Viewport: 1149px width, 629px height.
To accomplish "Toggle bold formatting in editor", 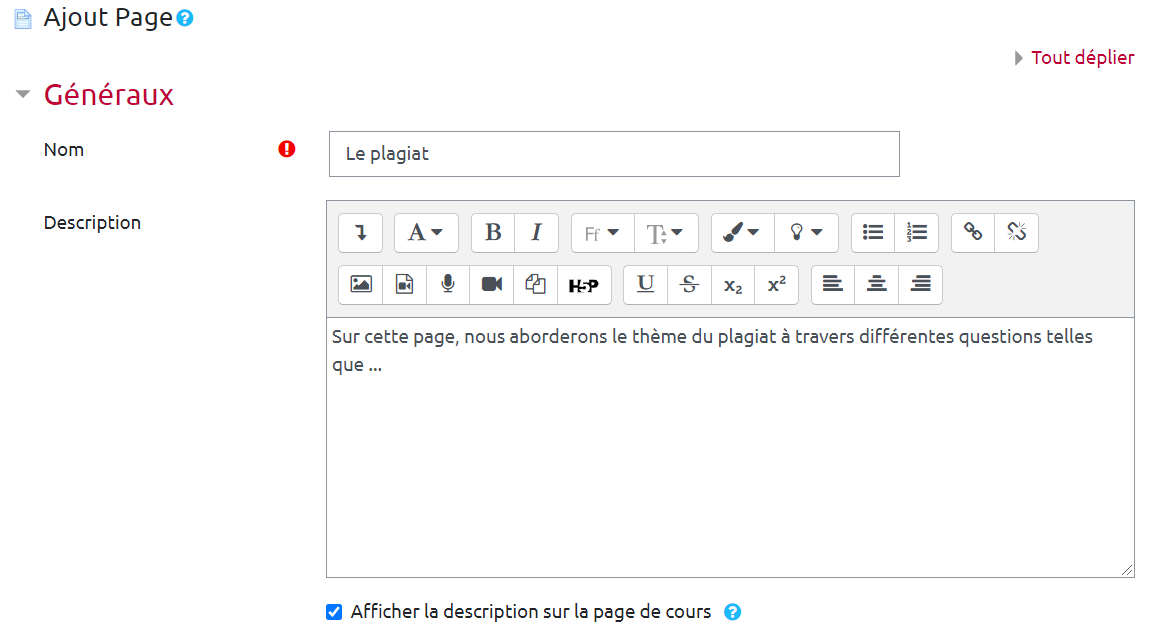I will tap(493, 233).
